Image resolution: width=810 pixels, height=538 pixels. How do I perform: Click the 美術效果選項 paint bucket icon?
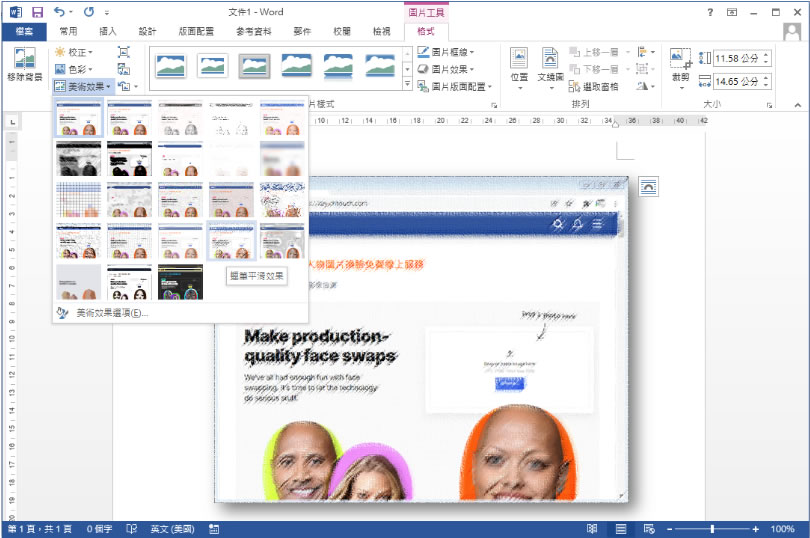coord(62,313)
